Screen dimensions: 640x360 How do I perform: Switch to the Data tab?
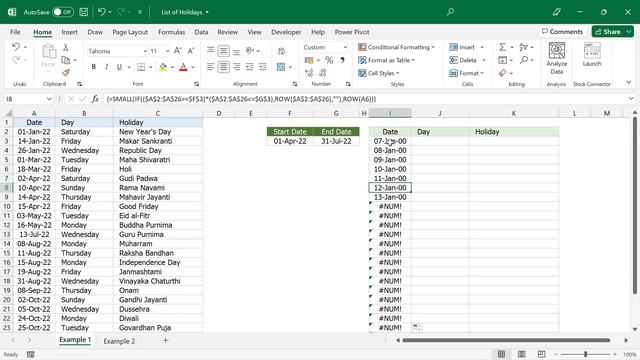click(201, 32)
